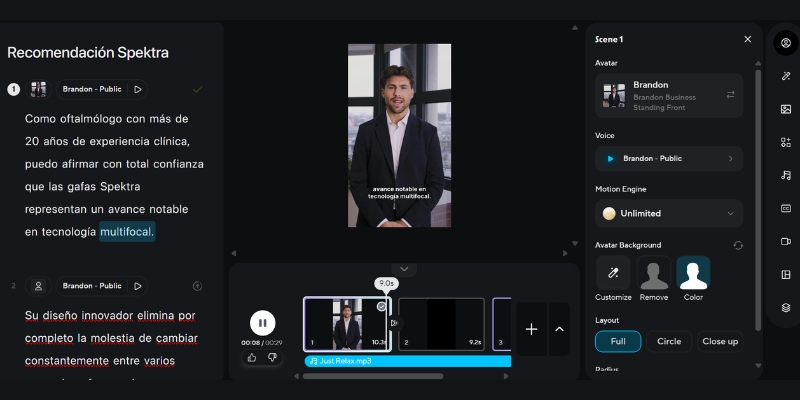The image size is (800, 400).
Task: Pause the video playback
Action: coord(263,323)
